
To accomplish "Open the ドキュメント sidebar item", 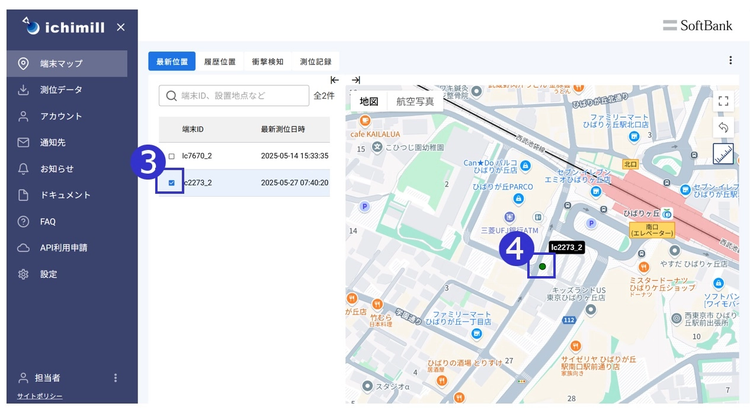I will 67,195.
